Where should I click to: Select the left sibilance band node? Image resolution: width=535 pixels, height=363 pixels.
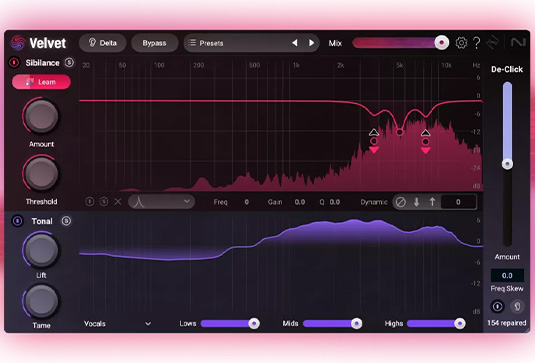point(374,141)
